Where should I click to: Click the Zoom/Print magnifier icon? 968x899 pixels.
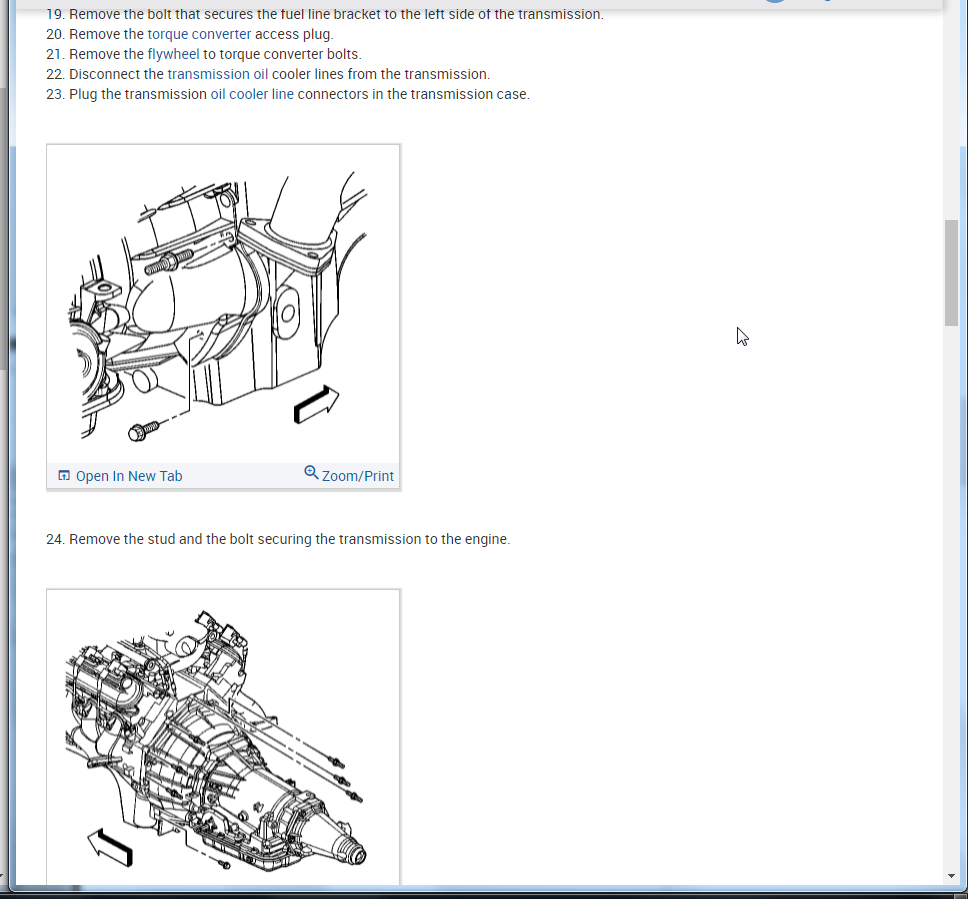[x=311, y=474]
